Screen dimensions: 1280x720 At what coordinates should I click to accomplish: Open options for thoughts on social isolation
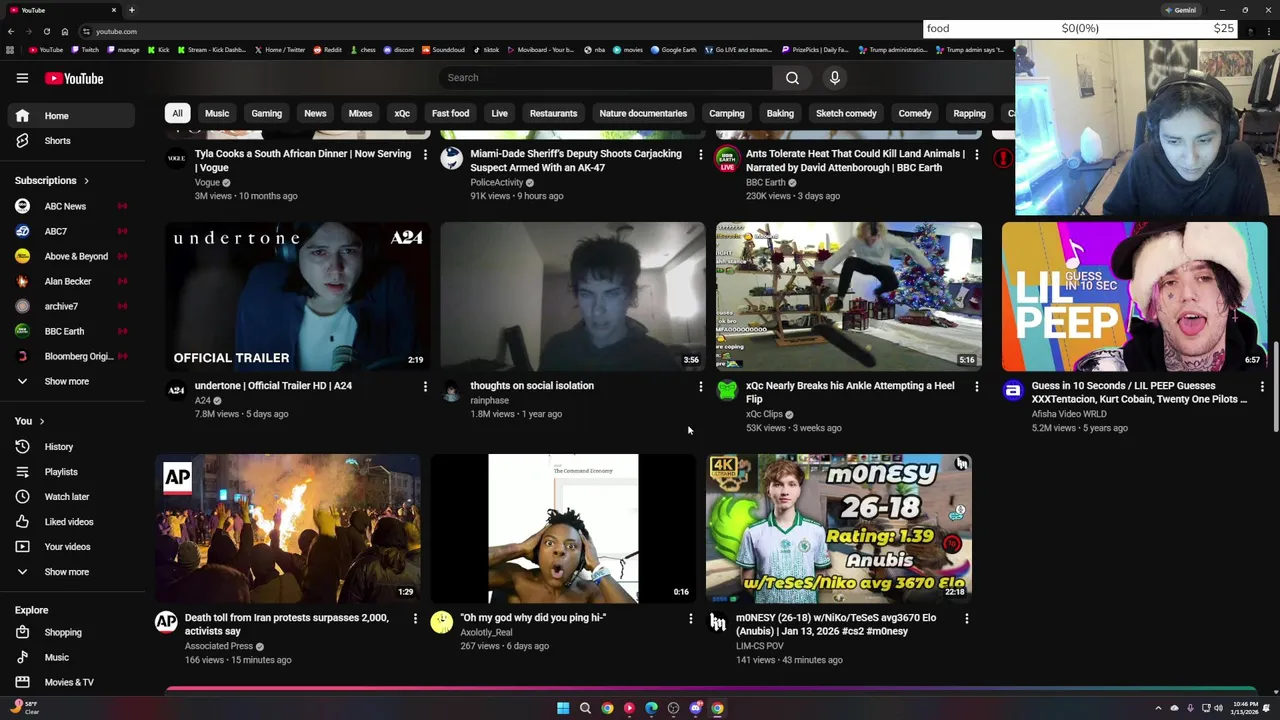pyautogui.click(x=700, y=386)
